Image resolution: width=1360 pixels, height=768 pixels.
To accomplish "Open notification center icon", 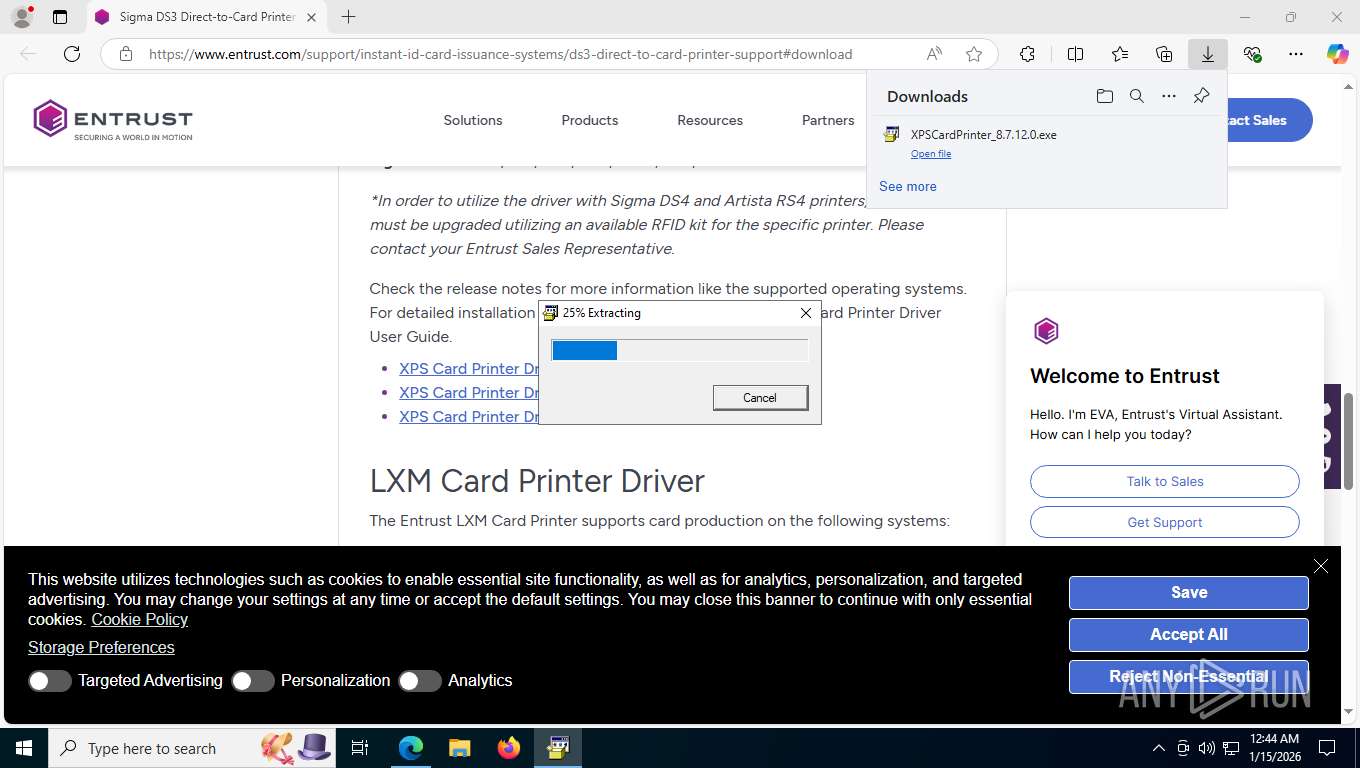I will point(1327,748).
